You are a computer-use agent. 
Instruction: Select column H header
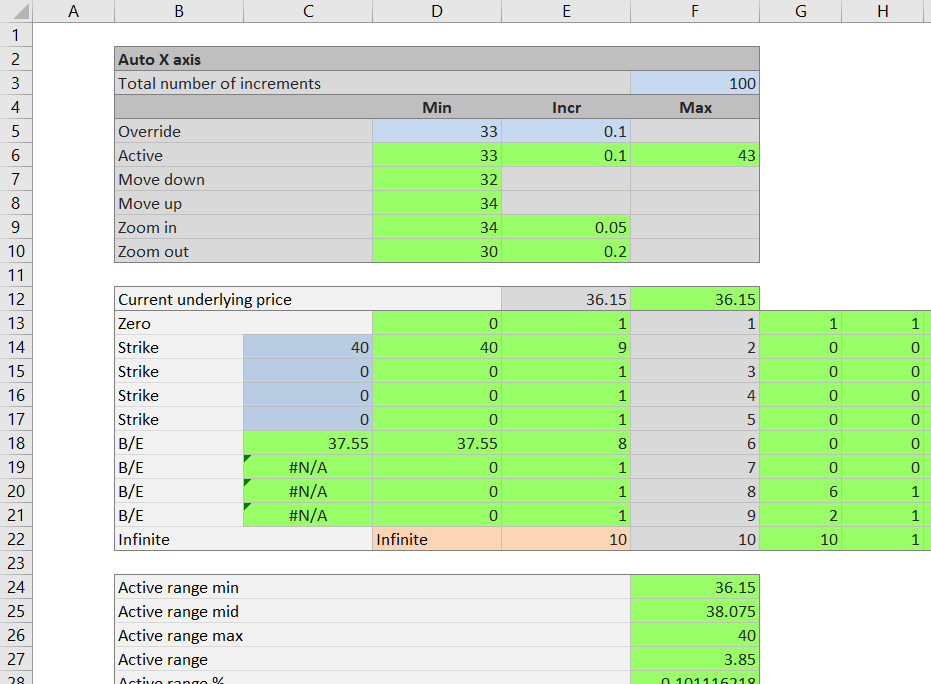click(x=883, y=11)
